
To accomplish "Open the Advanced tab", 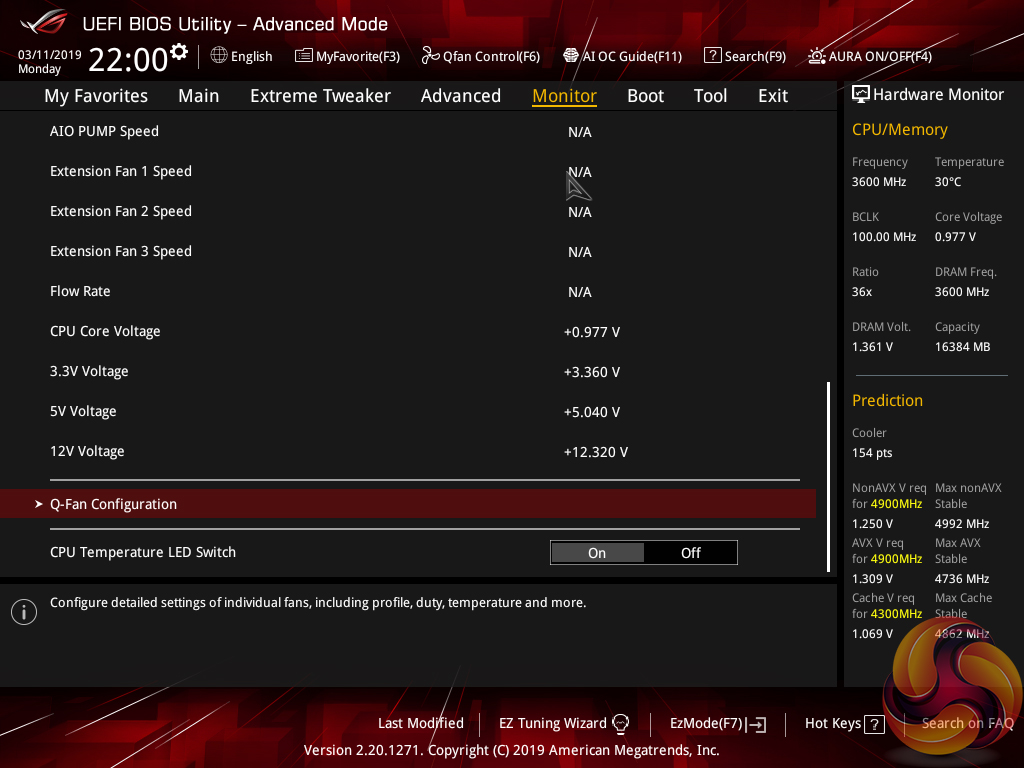I will tap(460, 96).
